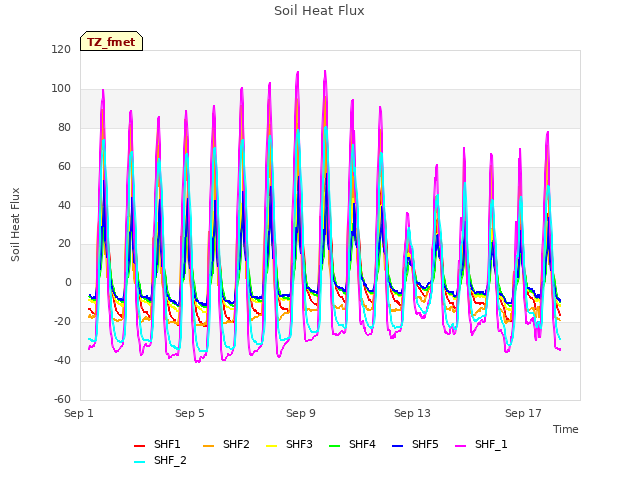Click the blue SHF5 legend color marker
The width and height of the screenshot is (640, 480).
tap(398, 445)
